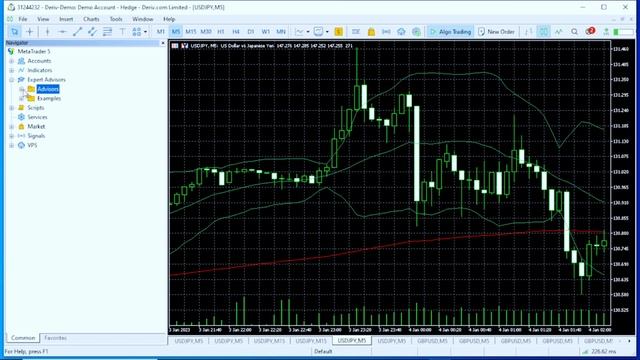Select the Advisors folder
640x360 pixels.
(48, 89)
